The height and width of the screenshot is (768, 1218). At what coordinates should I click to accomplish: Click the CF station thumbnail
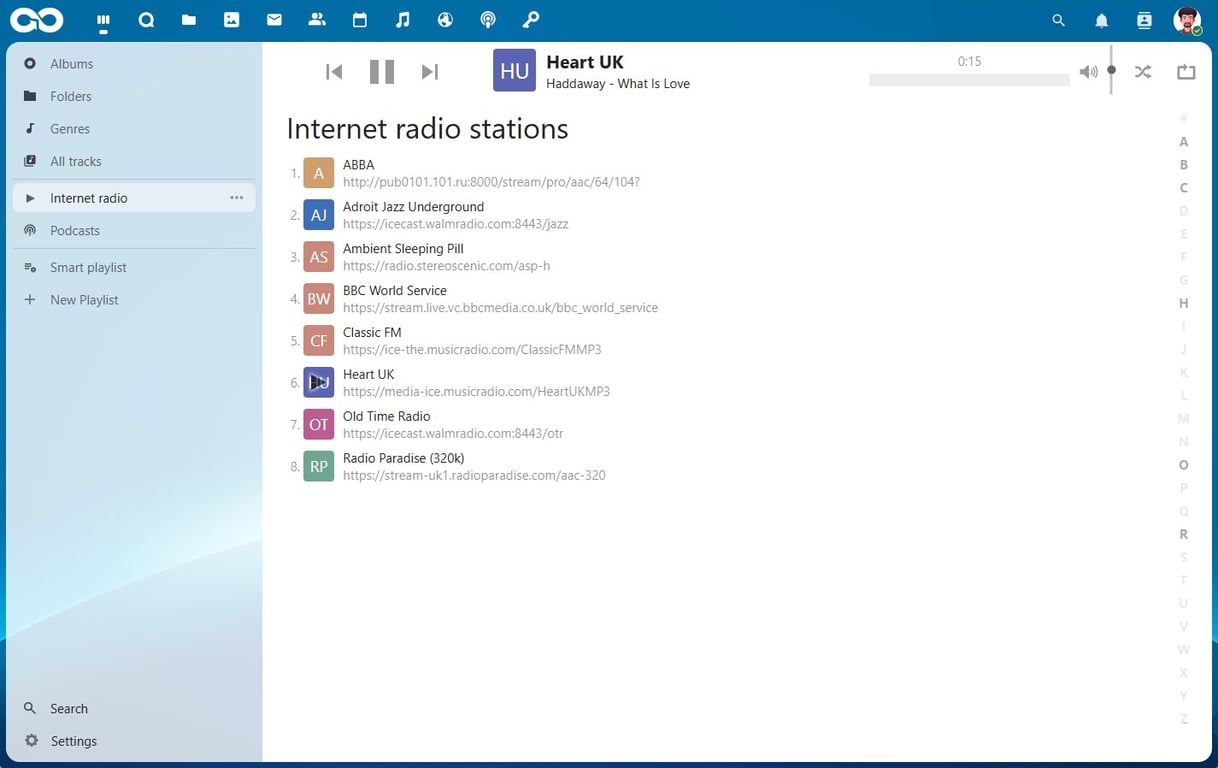pyautogui.click(x=319, y=341)
